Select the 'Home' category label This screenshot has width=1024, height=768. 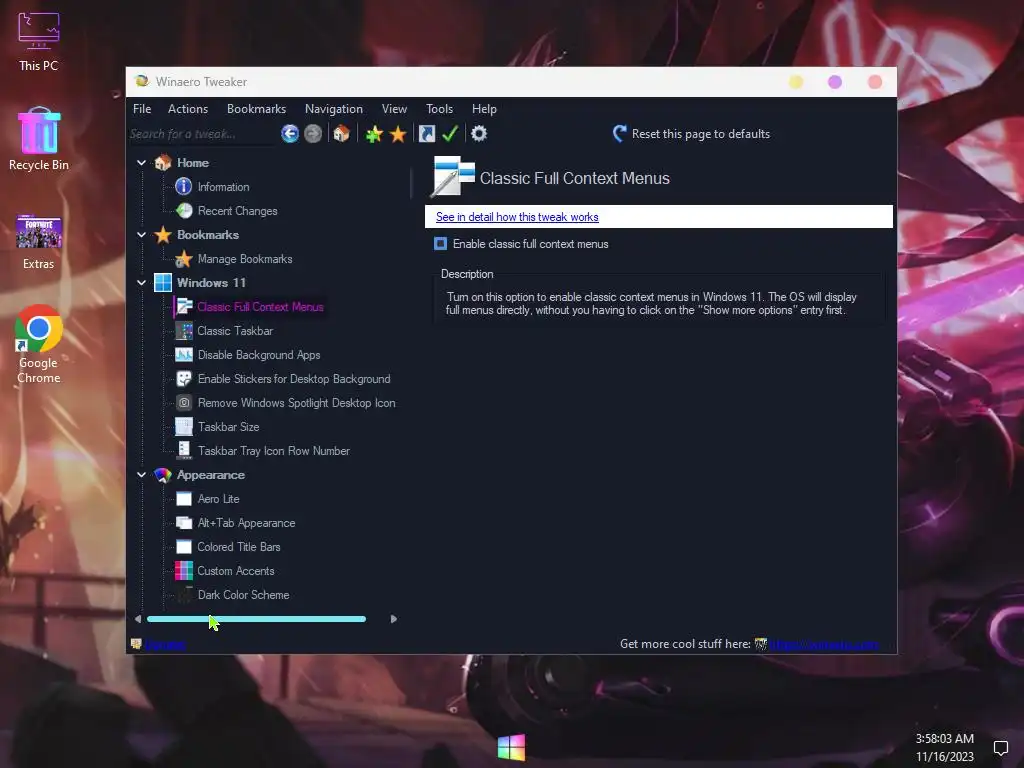click(193, 163)
